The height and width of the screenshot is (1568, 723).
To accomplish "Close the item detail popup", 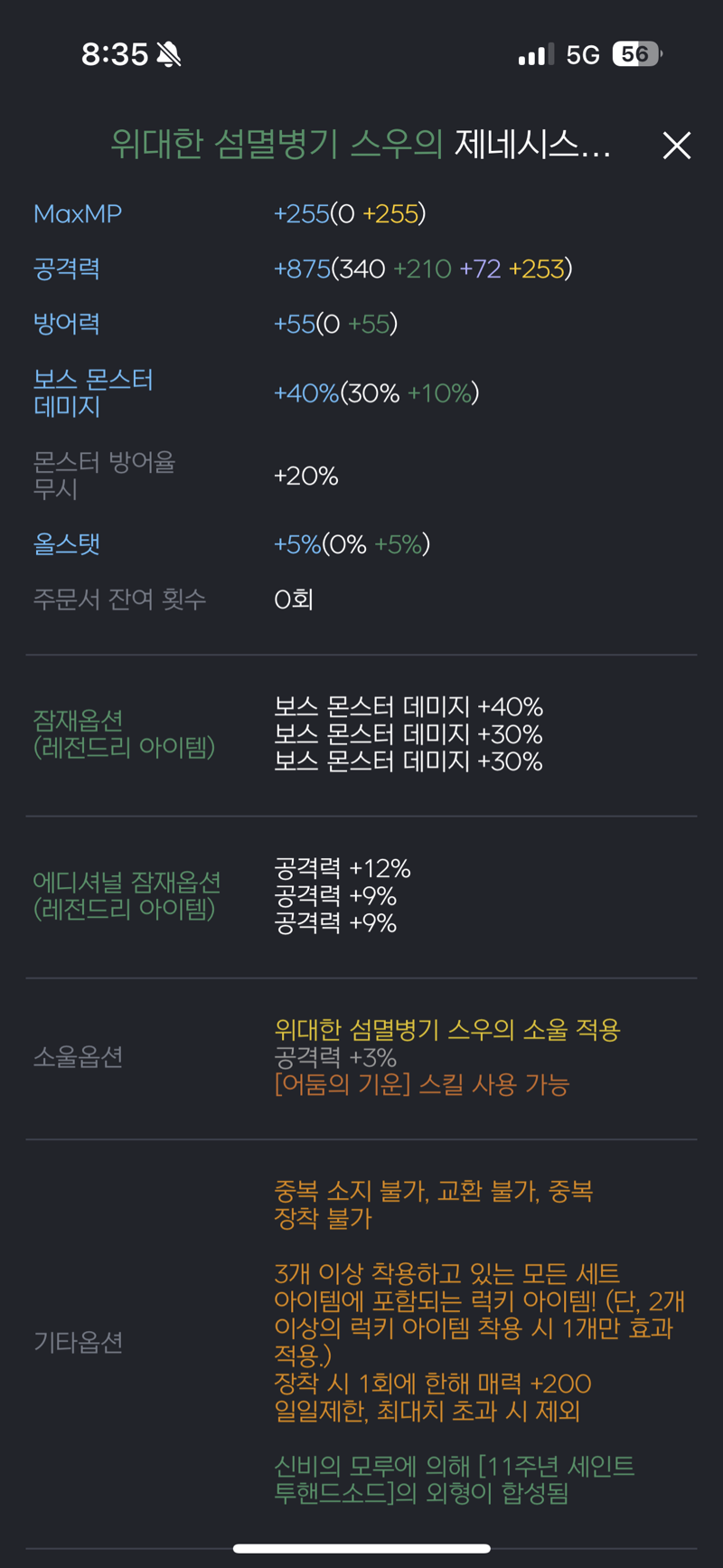I will (676, 146).
